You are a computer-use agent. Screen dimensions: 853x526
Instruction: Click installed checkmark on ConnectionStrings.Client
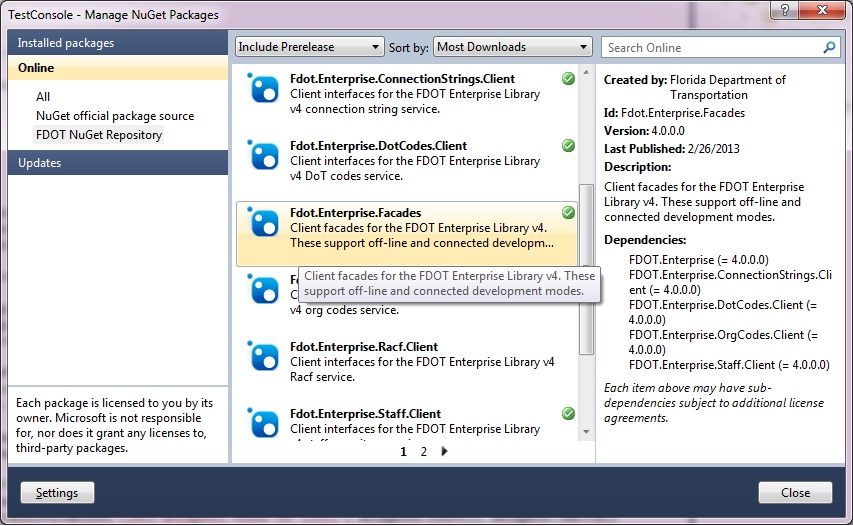tap(568, 79)
